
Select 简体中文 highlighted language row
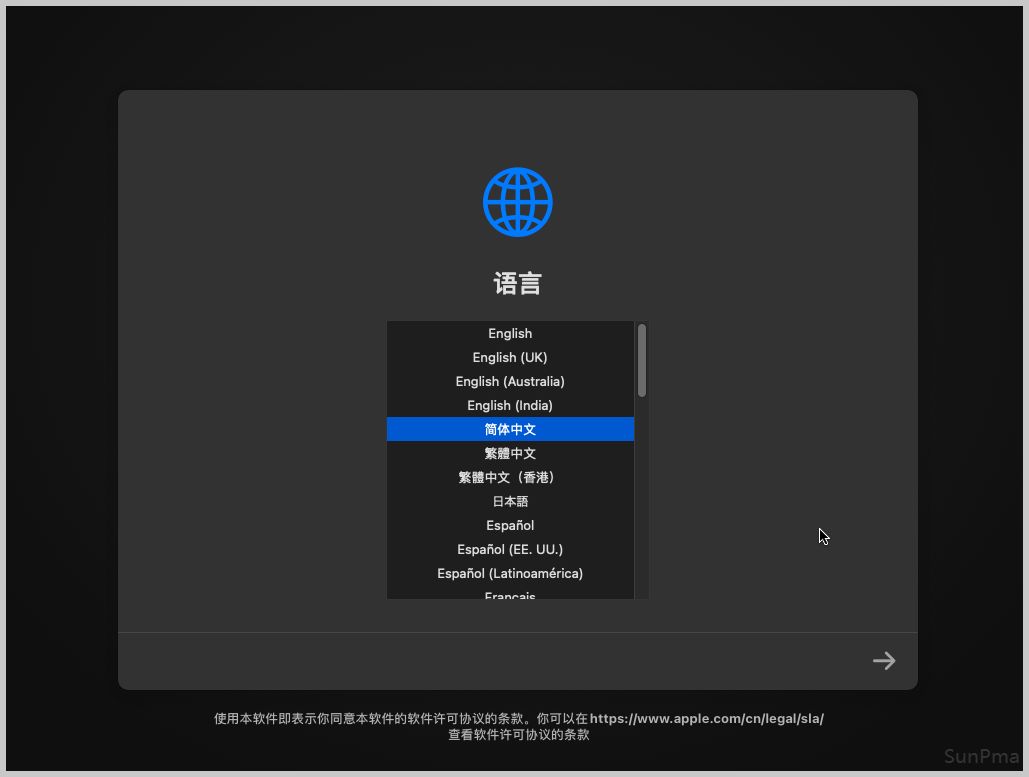click(x=510, y=430)
